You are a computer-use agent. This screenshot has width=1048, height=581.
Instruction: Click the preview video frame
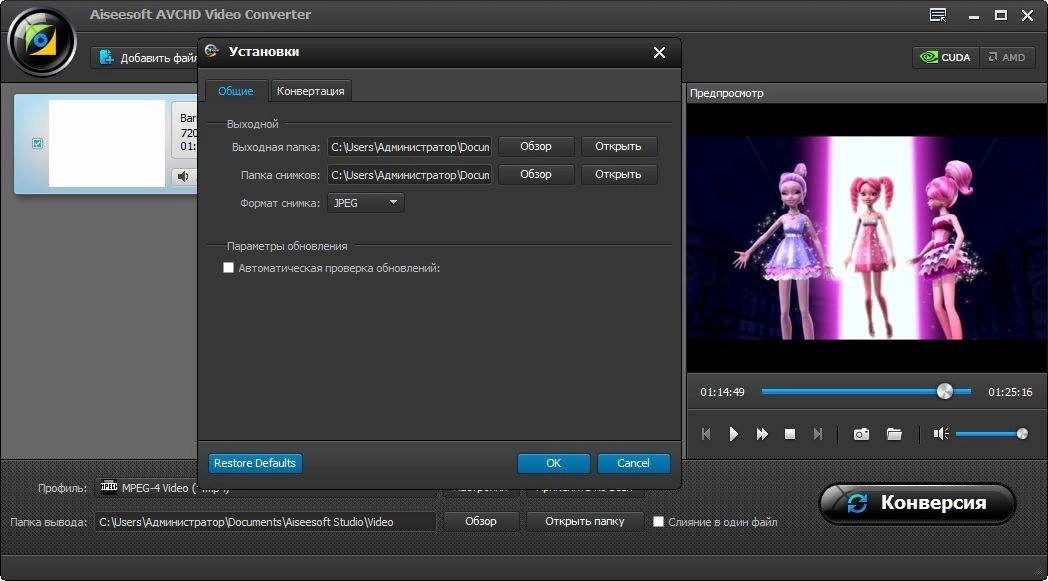tap(867, 237)
